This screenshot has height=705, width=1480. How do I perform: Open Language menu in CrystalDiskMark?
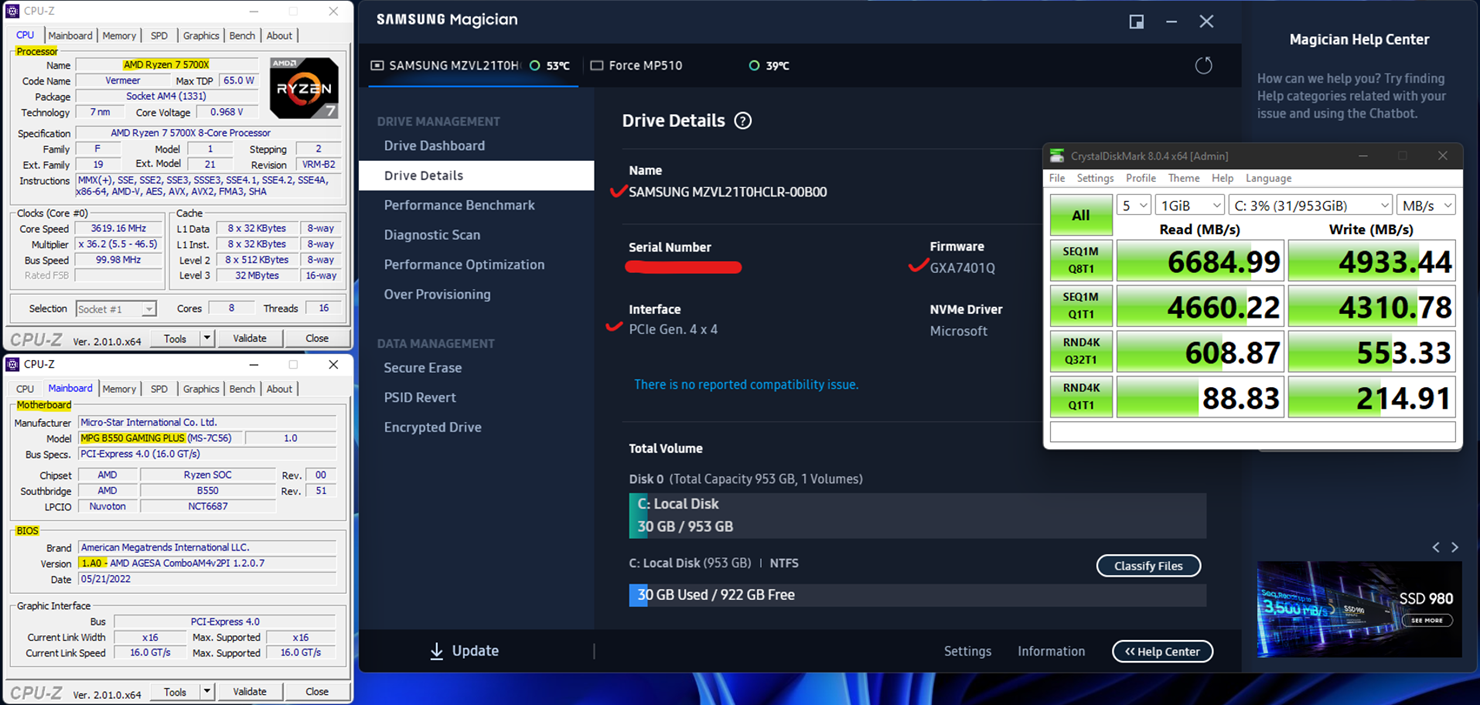pyautogui.click(x=1269, y=178)
